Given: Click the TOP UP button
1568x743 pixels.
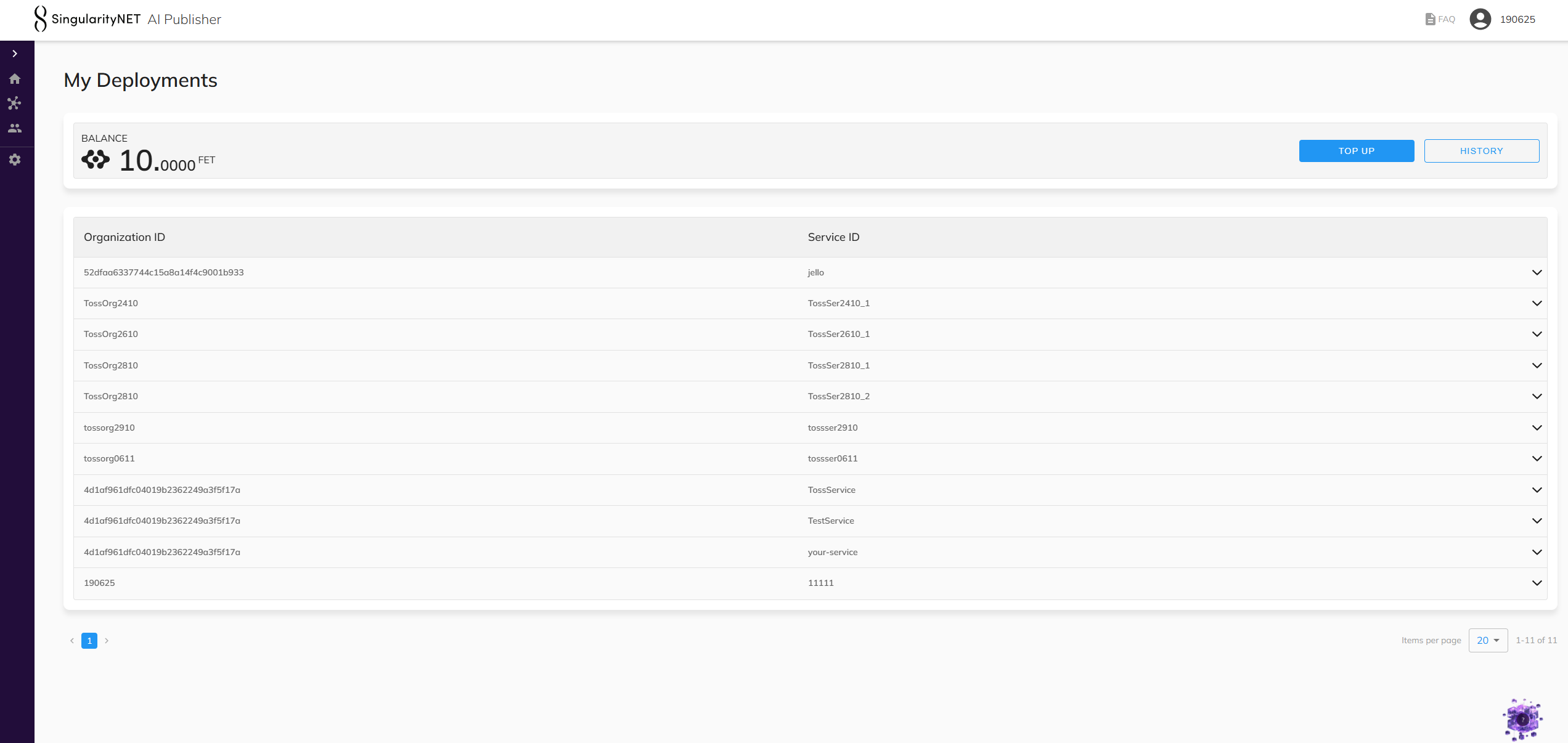Looking at the screenshot, I should [1356, 150].
